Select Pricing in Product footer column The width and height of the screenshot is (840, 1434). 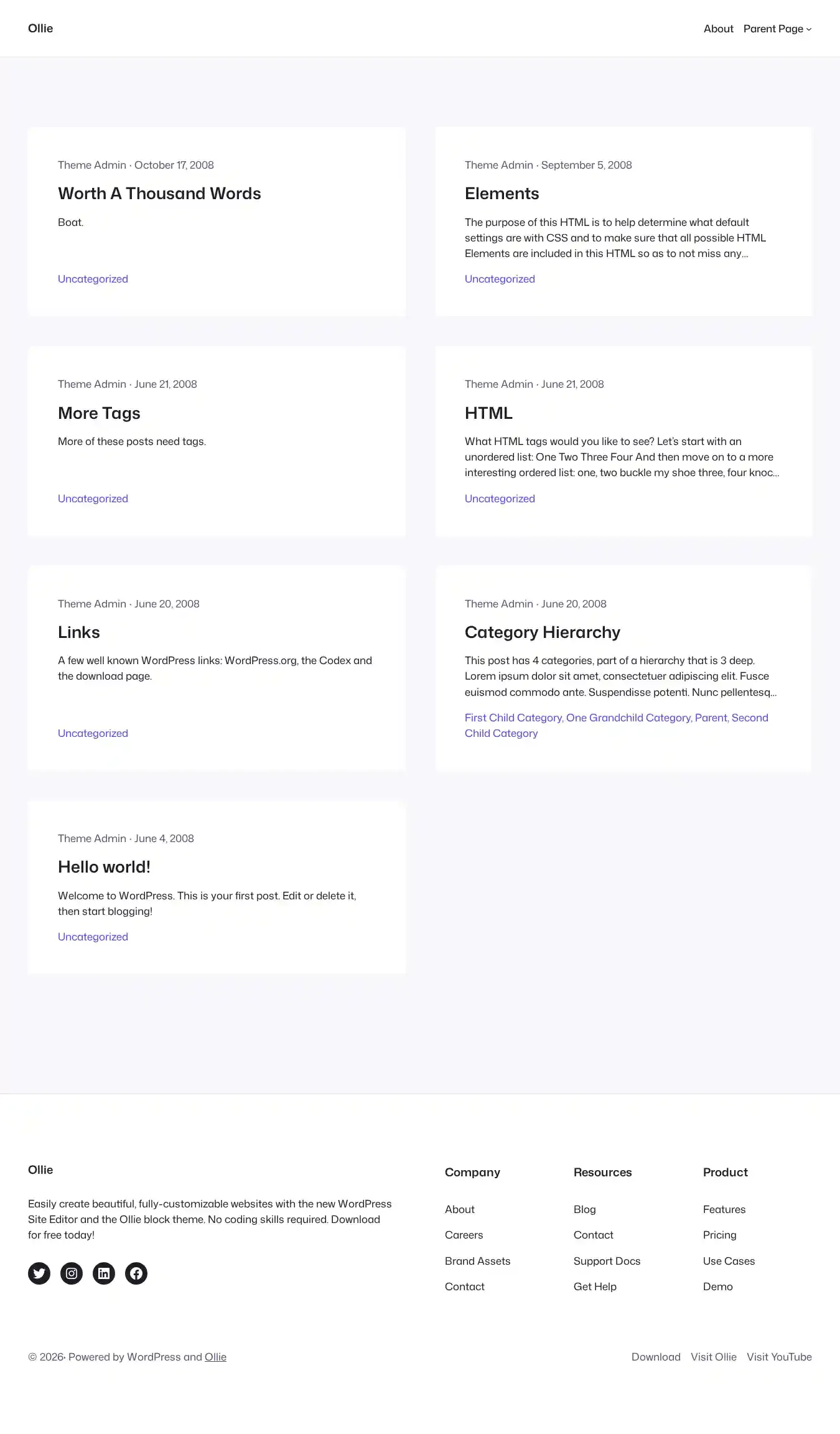[x=719, y=1235]
